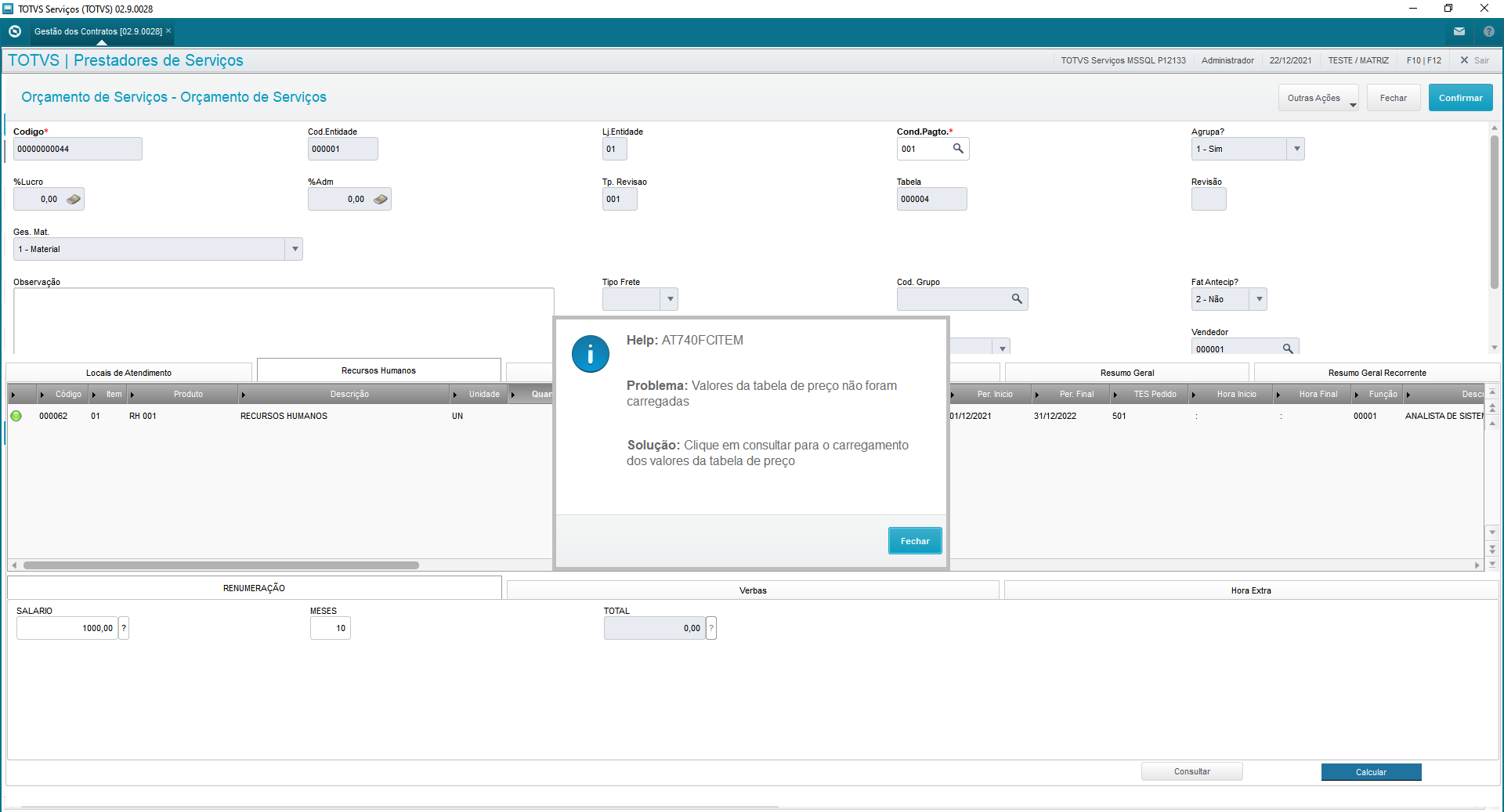Image resolution: width=1504 pixels, height=812 pixels.
Task: Click Per. Inicio cell '01/12/2021'
Action: pyautogui.click(x=971, y=416)
